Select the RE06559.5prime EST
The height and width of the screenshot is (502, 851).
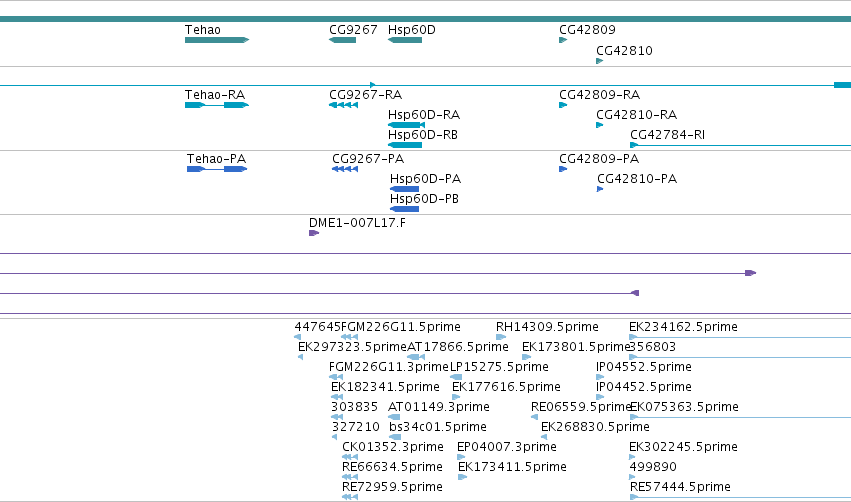(535, 417)
